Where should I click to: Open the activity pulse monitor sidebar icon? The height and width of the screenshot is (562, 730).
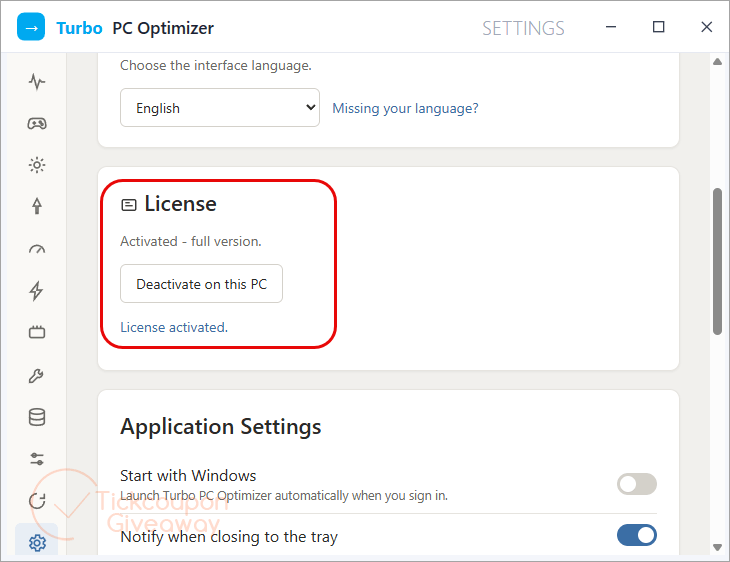point(37,82)
